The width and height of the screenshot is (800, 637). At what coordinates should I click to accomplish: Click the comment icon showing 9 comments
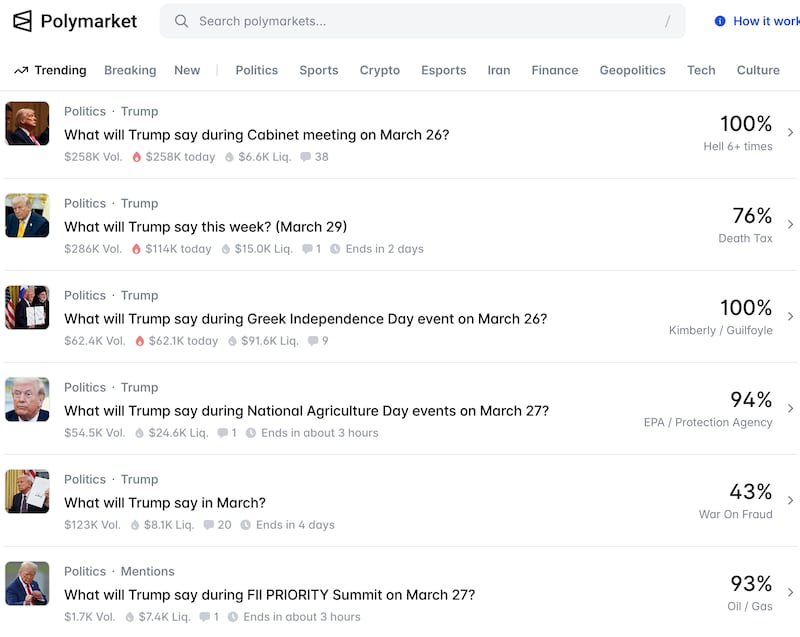(313, 341)
